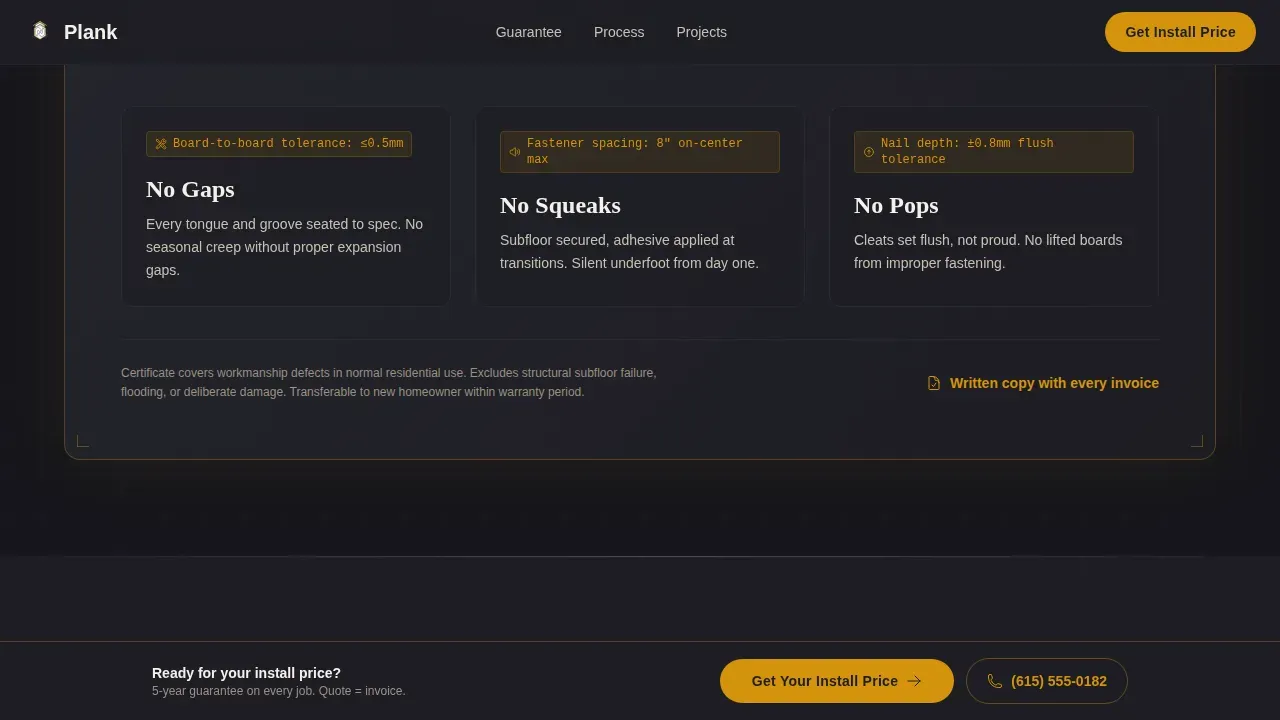Image resolution: width=1280 pixels, height=720 pixels.
Task: Click the Plank logo icon
Action: coord(40,31)
